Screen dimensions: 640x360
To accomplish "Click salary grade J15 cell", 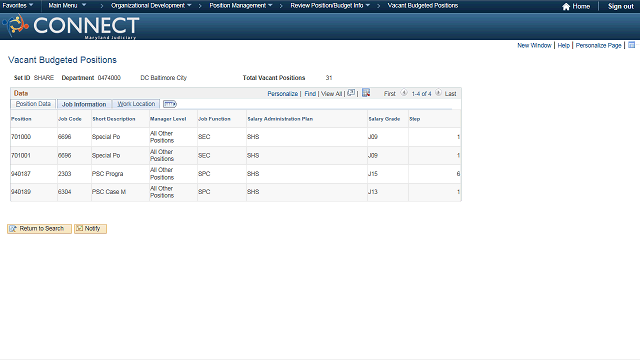I will pos(373,173).
